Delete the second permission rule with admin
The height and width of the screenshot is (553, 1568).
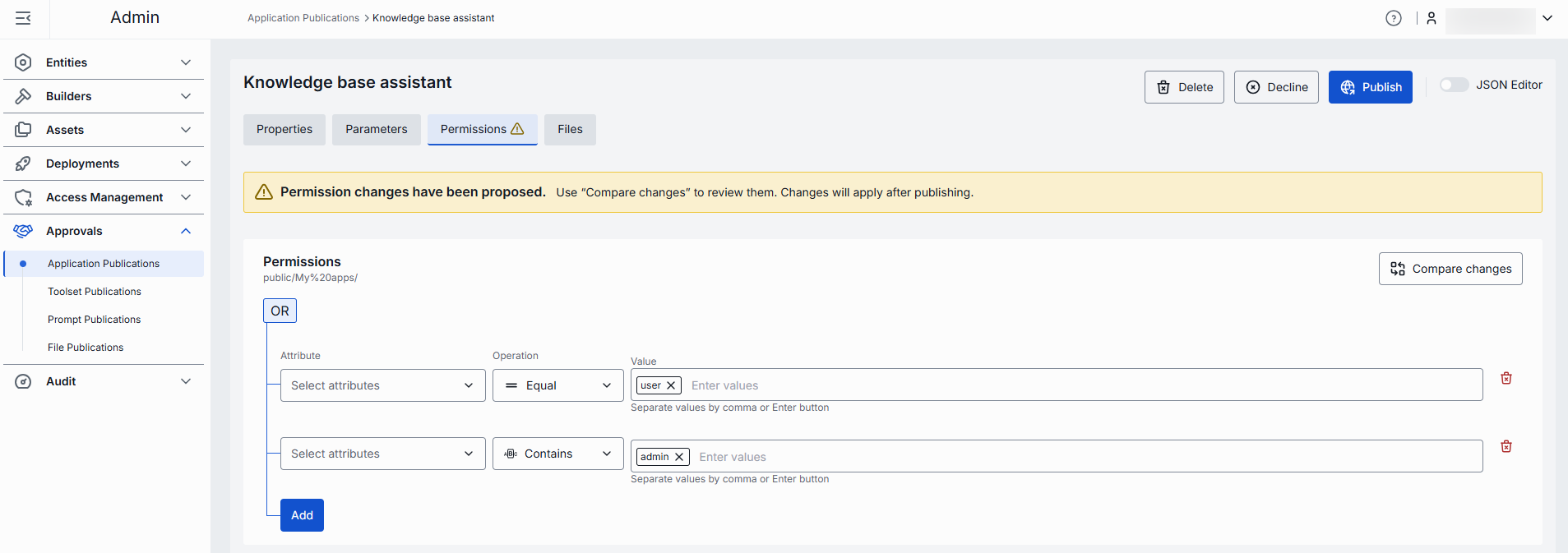click(1506, 446)
